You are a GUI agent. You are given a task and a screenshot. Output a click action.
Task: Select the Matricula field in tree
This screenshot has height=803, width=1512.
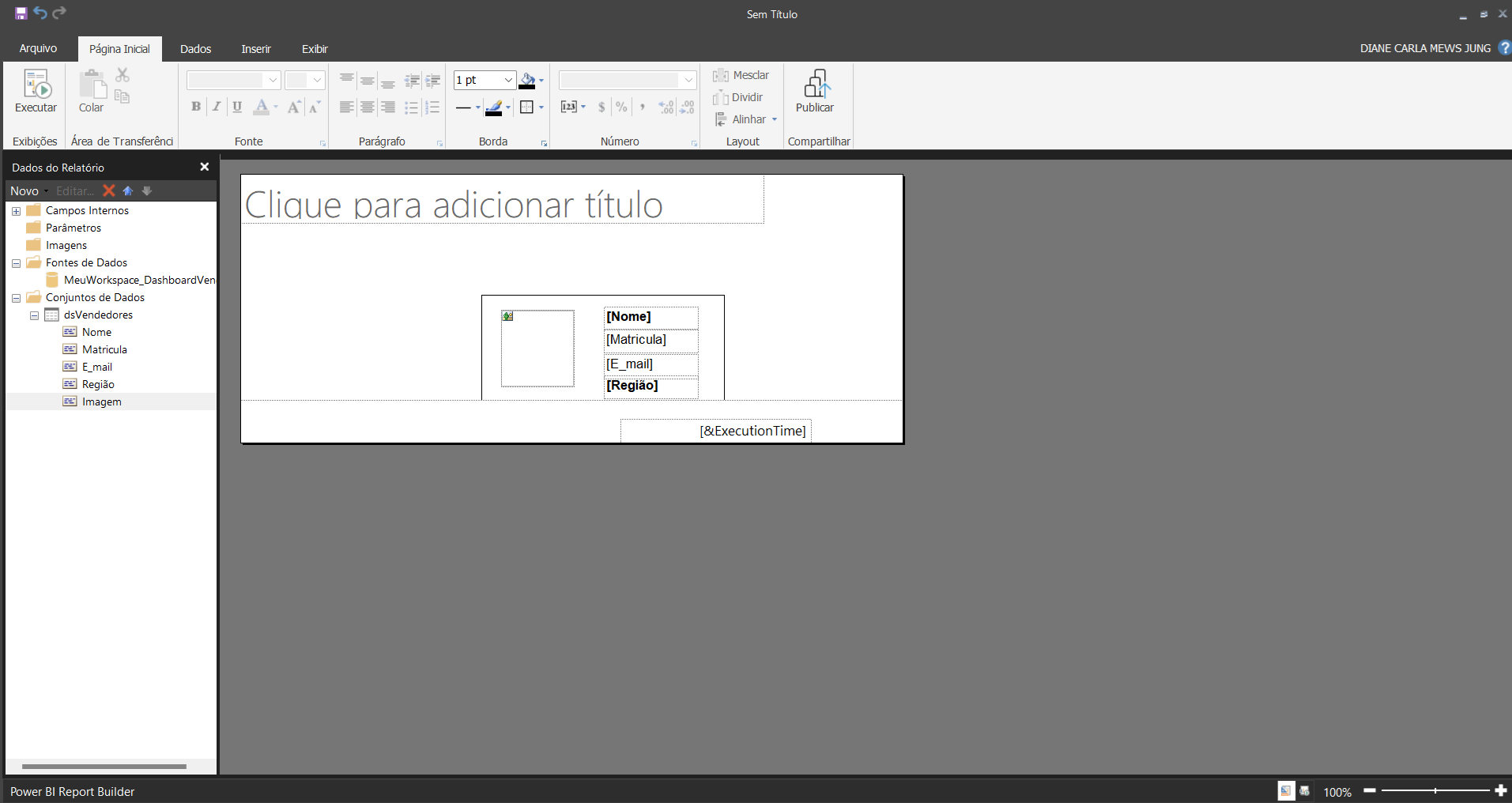(x=104, y=349)
